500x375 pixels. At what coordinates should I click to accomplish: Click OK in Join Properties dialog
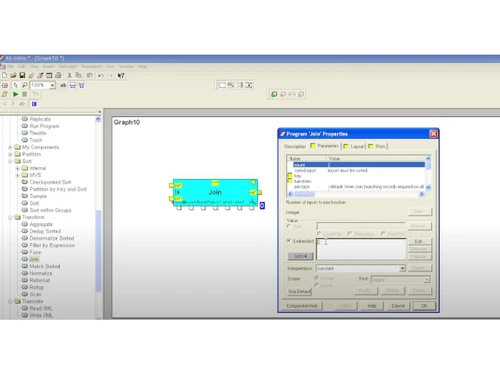pos(424,306)
